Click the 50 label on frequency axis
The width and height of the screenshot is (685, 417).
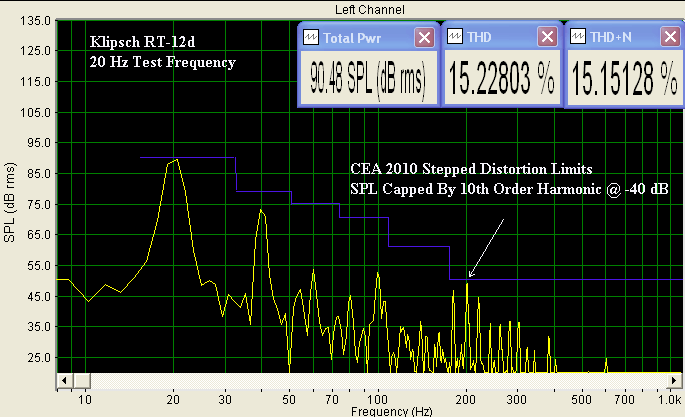pos(289,400)
